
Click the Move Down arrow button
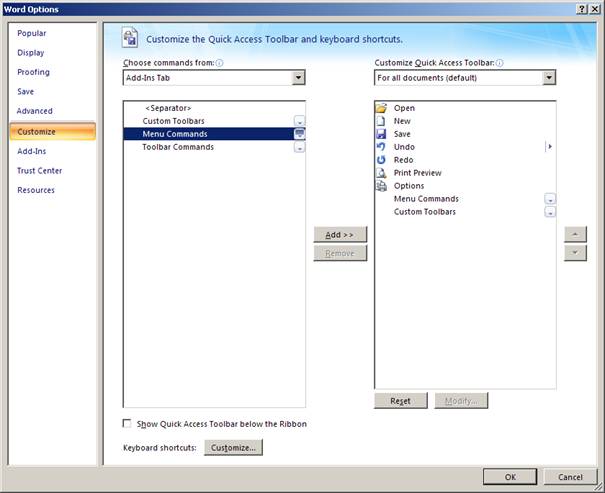[x=575, y=253]
